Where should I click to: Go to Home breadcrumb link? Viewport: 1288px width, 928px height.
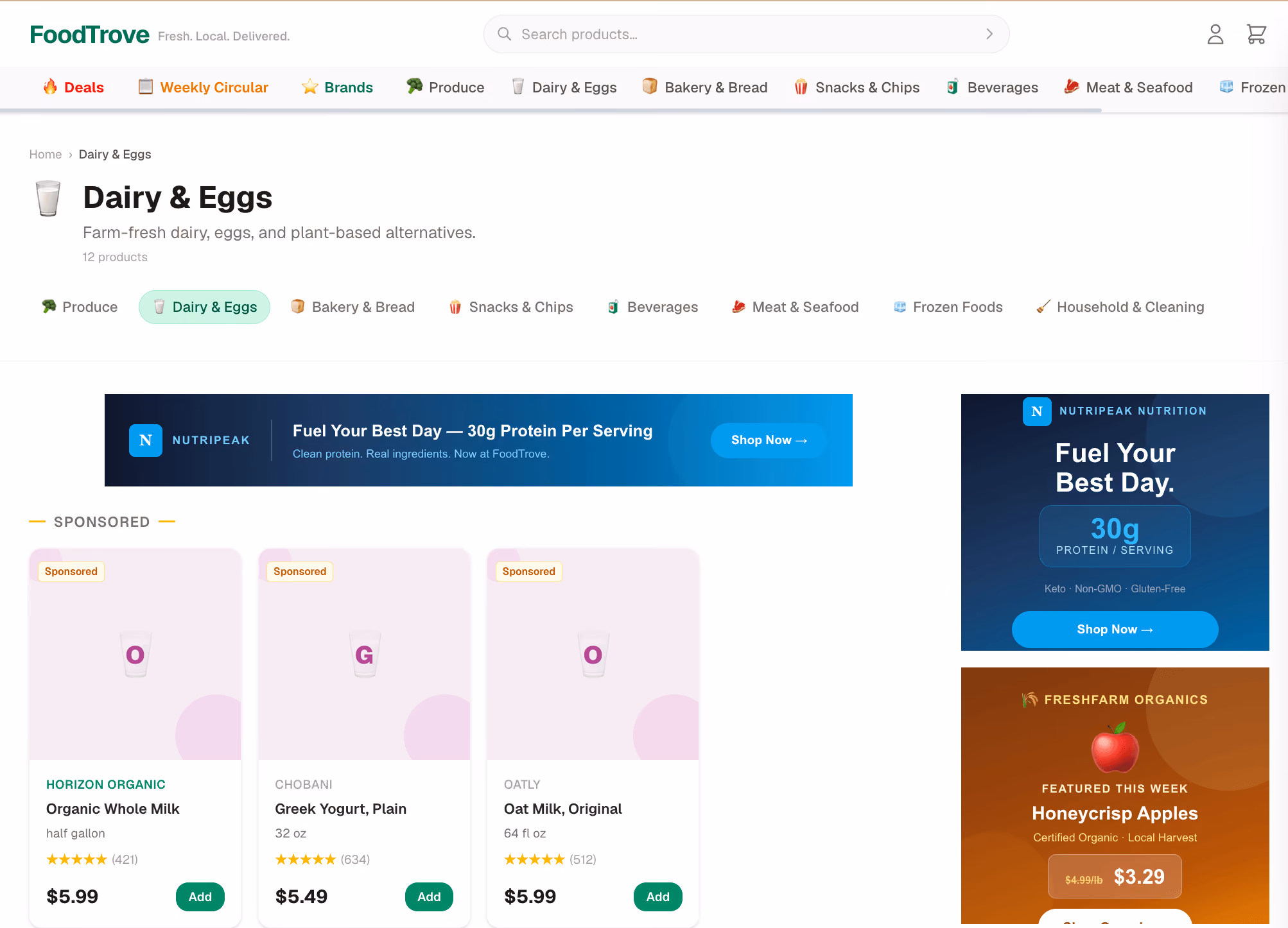tap(46, 154)
